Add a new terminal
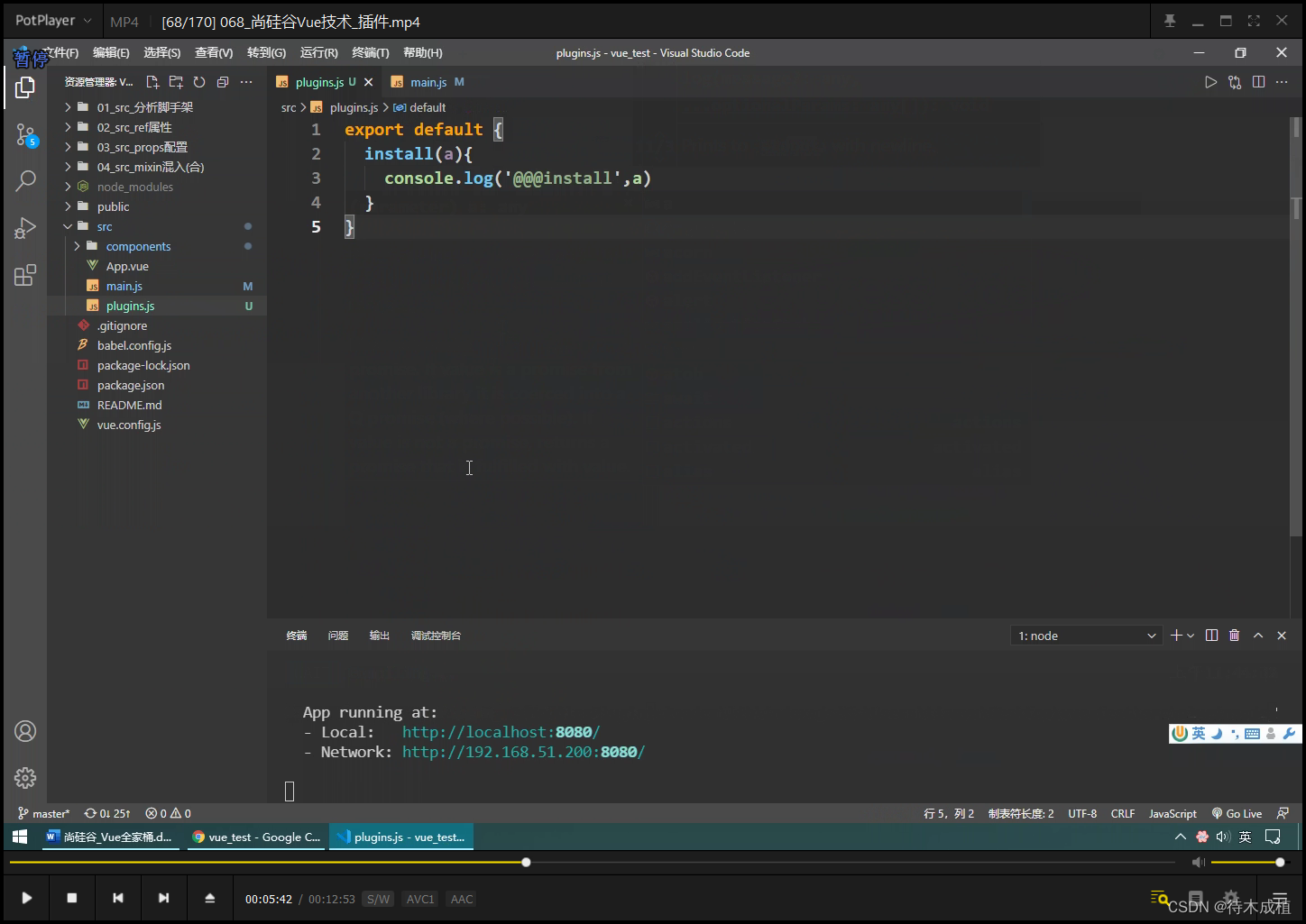The width and height of the screenshot is (1306, 924). click(1176, 636)
